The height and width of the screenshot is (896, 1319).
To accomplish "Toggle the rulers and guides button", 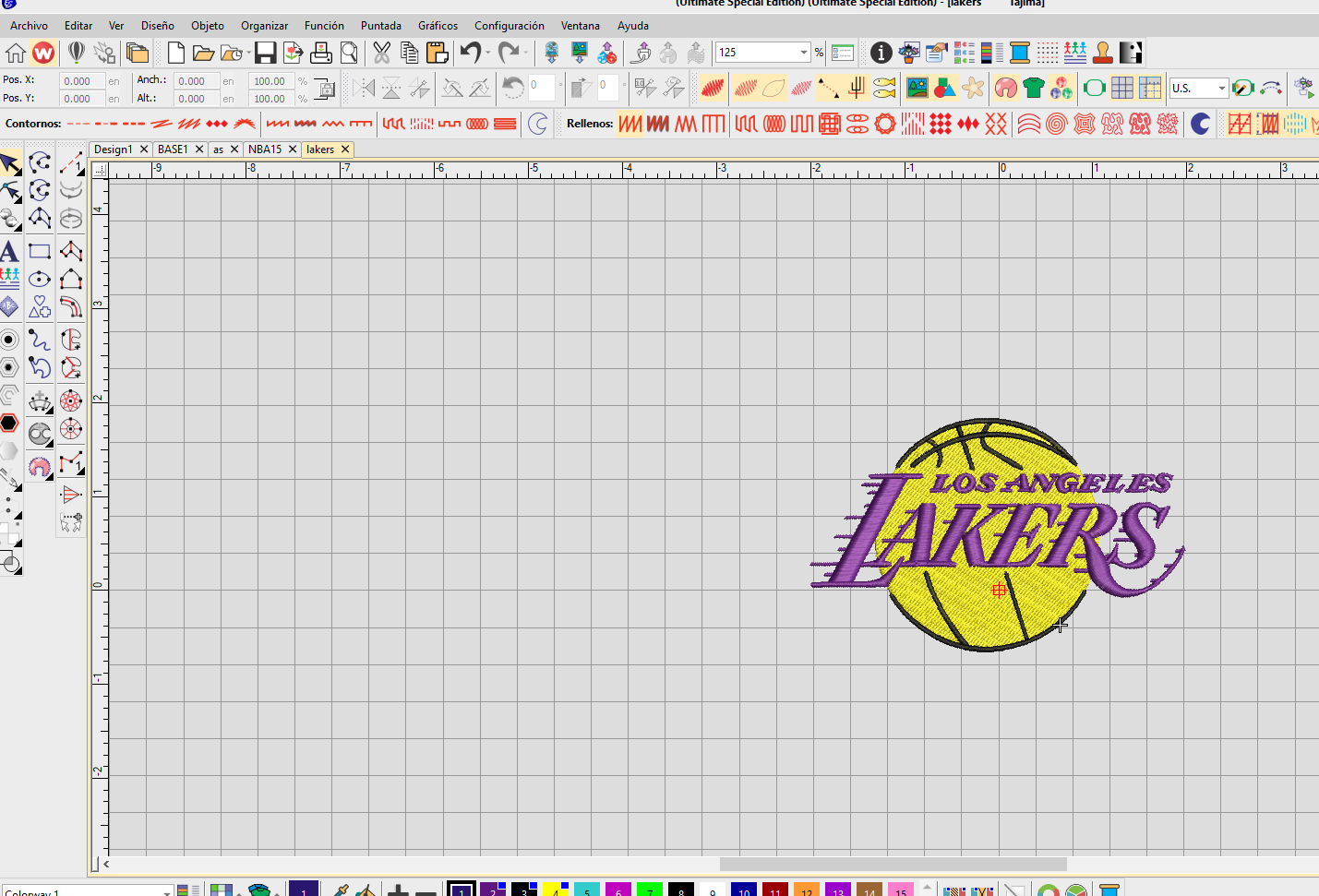I will [1150, 88].
